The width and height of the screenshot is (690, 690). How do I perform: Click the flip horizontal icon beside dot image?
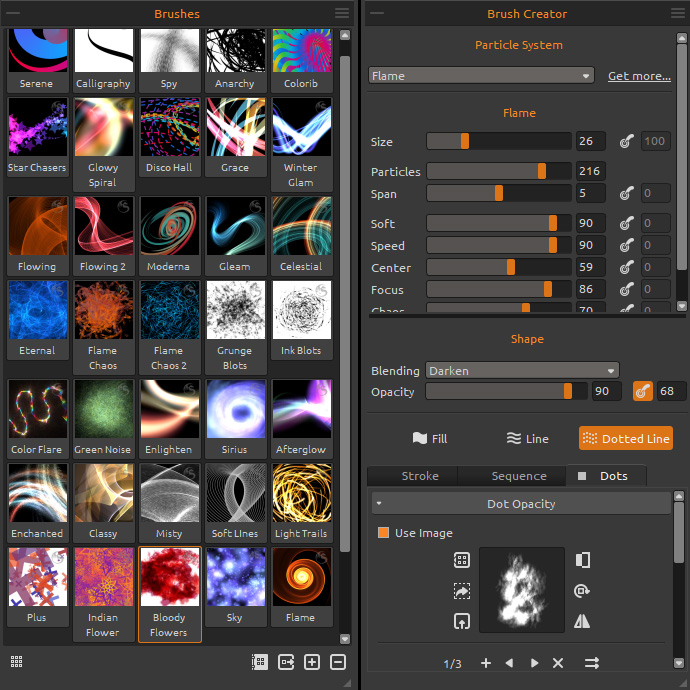point(582,622)
